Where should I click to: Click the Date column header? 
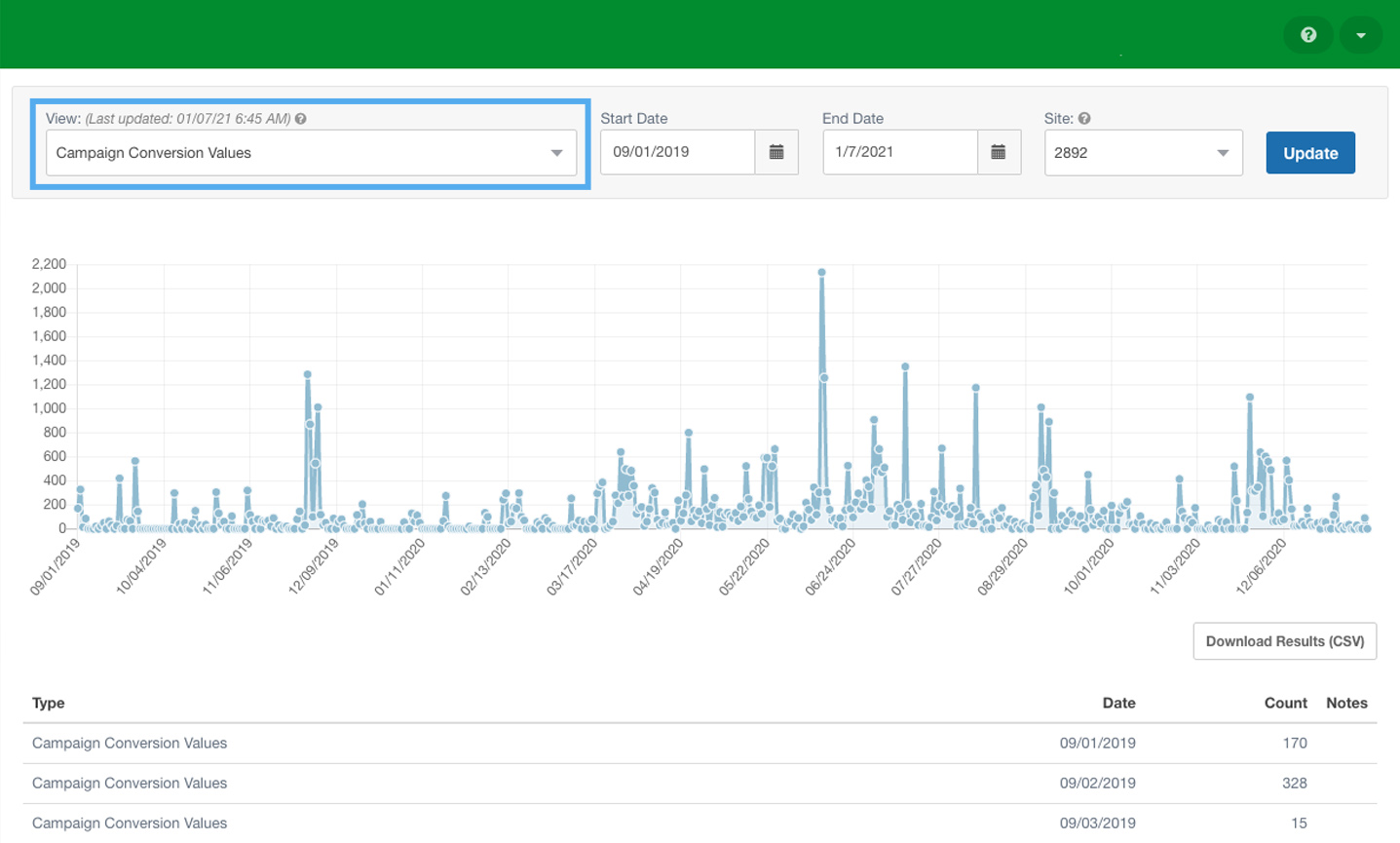[x=1118, y=703]
